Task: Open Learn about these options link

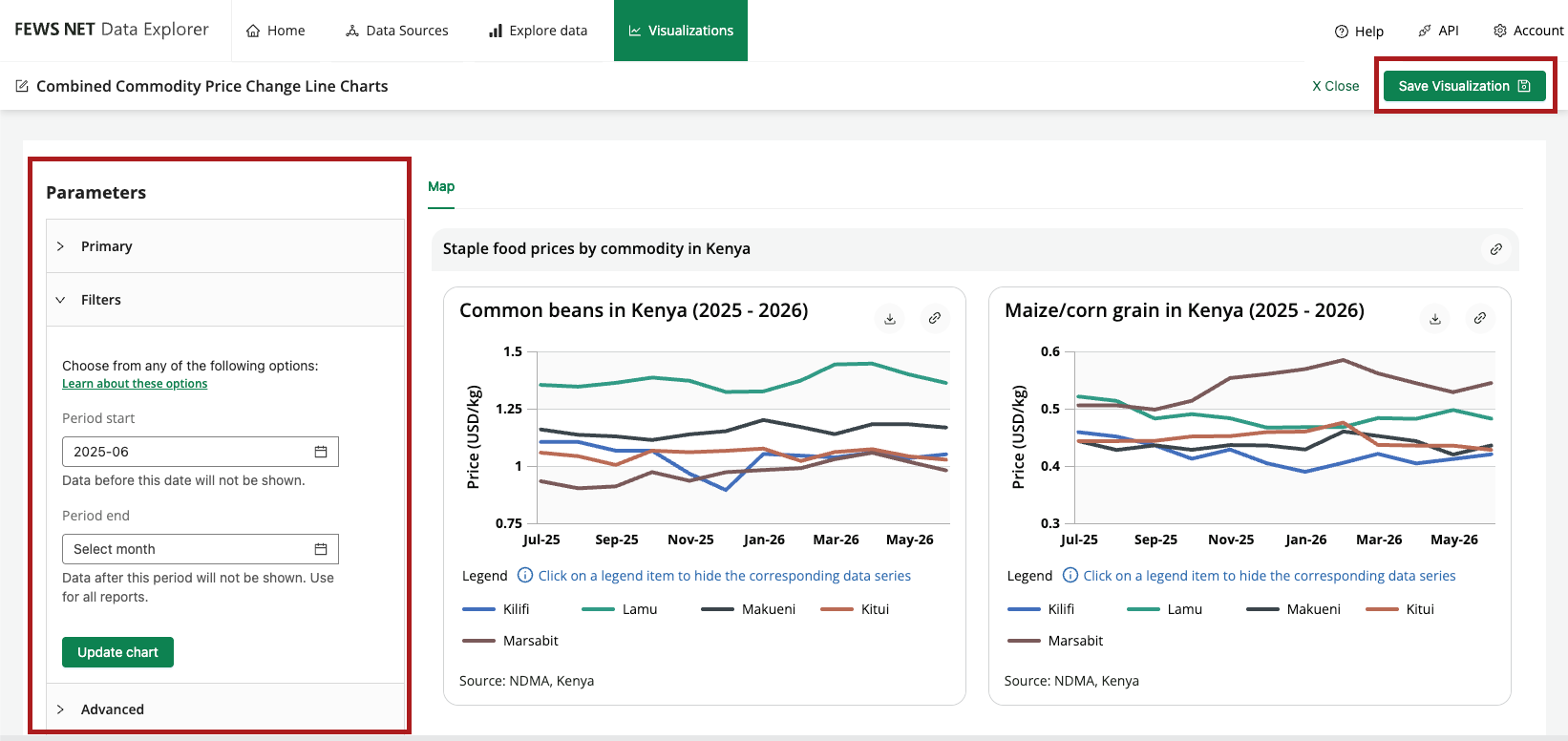Action: [x=135, y=384]
